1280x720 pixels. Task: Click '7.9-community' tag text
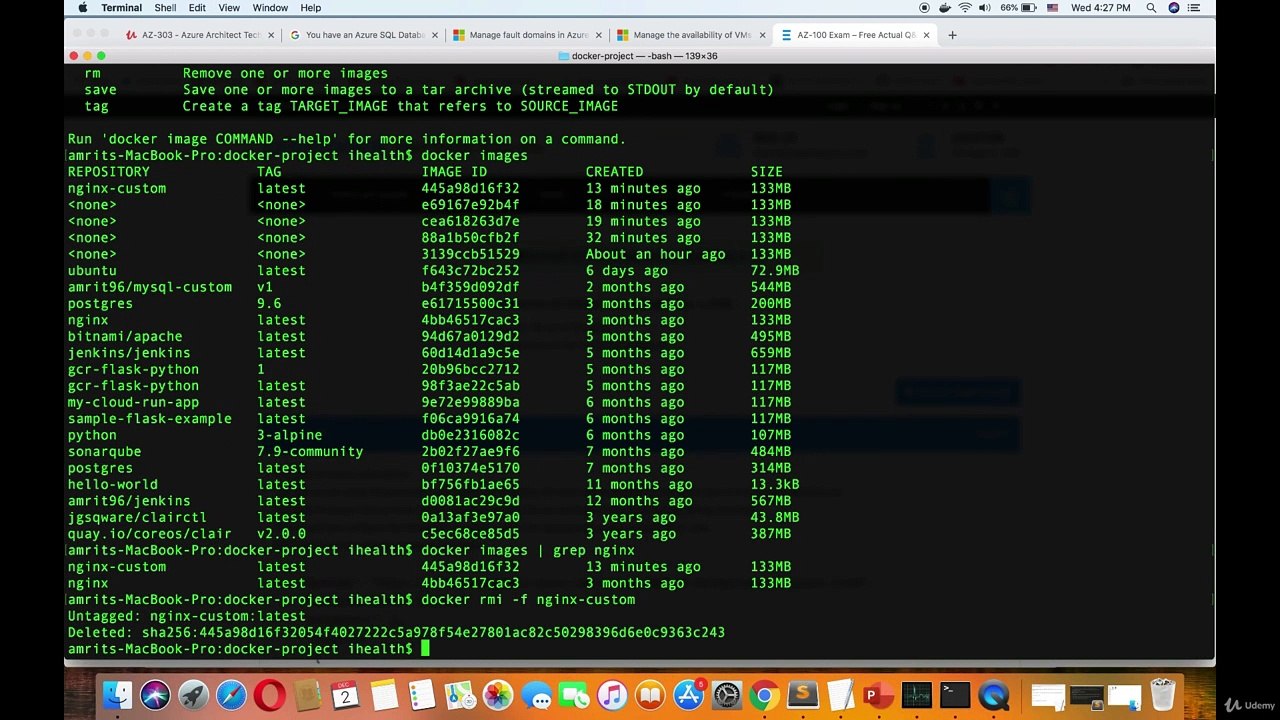pyautogui.click(x=310, y=452)
